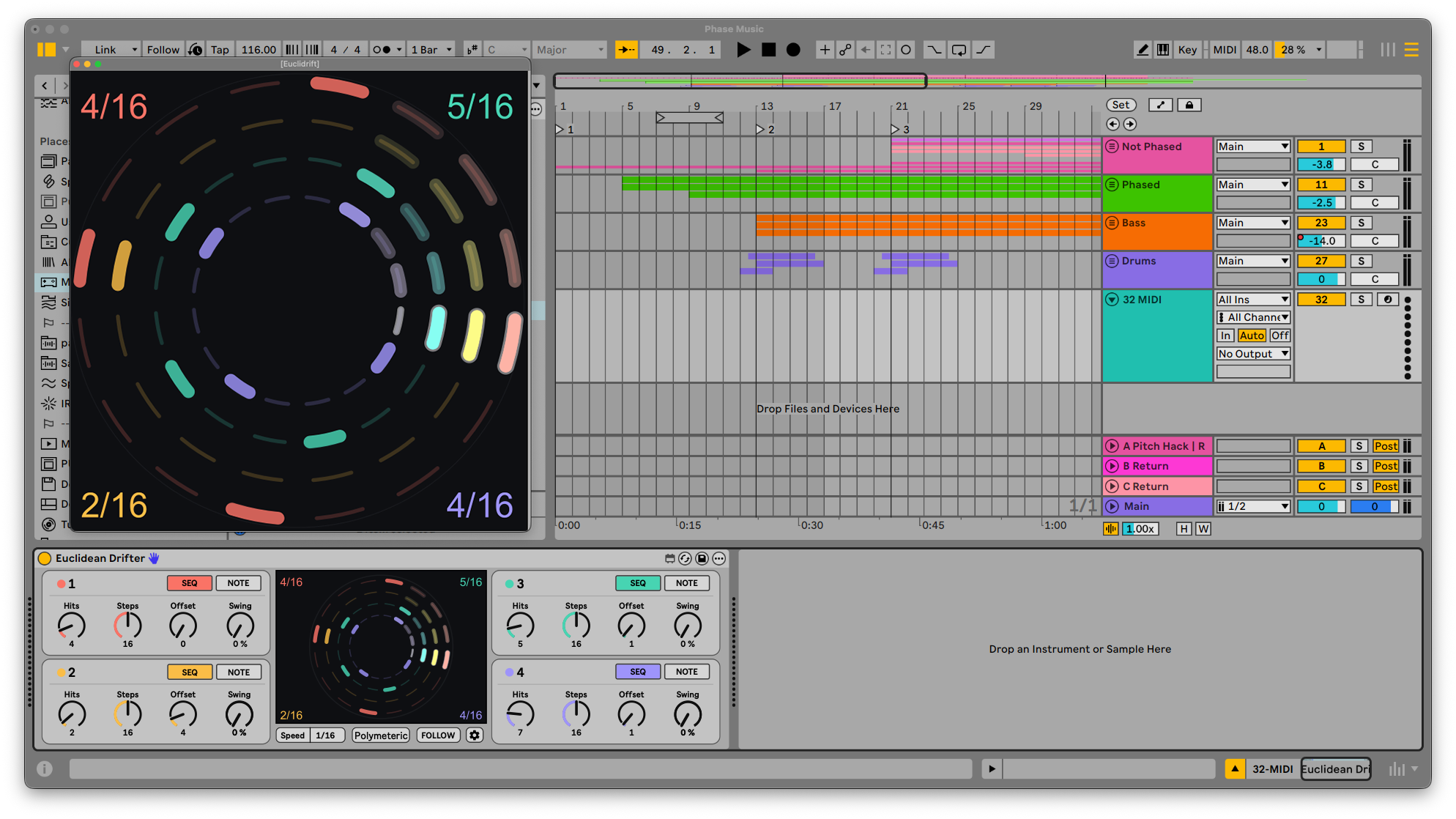Toggle the Punch-In switch icon
1456x819 pixels.
[x=935, y=50]
